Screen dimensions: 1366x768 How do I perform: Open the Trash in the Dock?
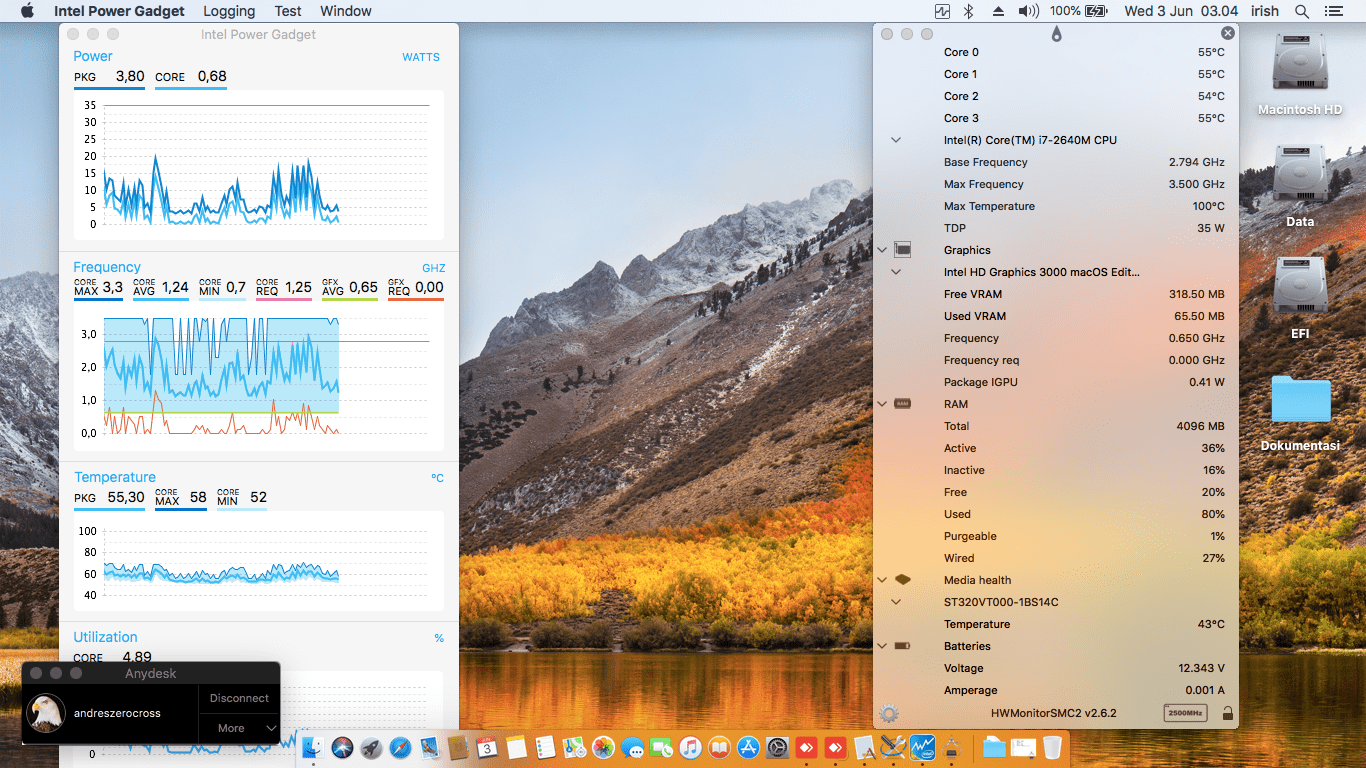[x=1052, y=747]
